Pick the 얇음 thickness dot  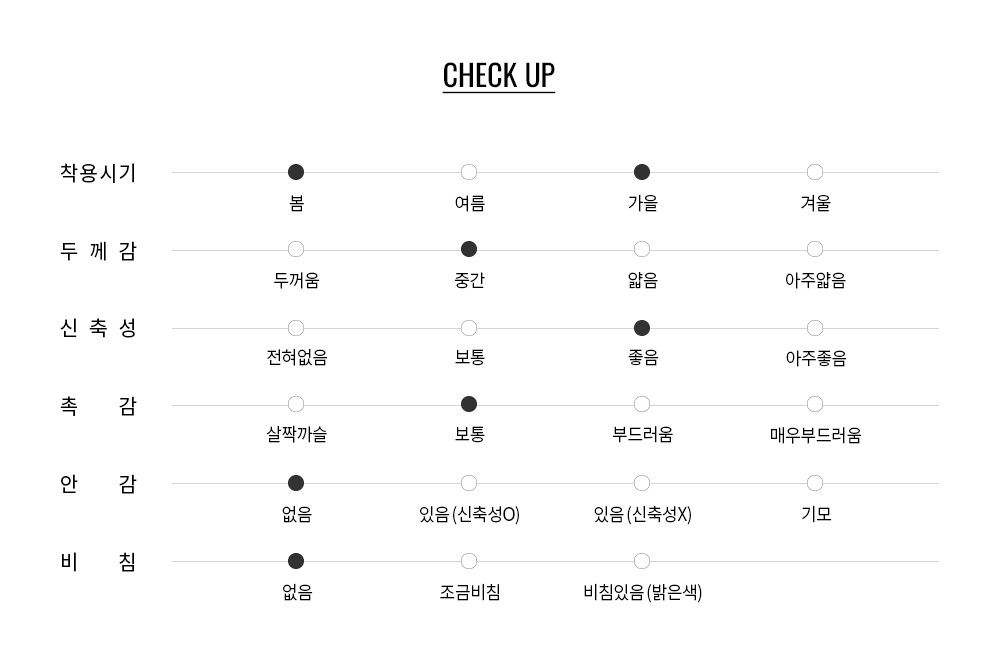tap(642, 249)
